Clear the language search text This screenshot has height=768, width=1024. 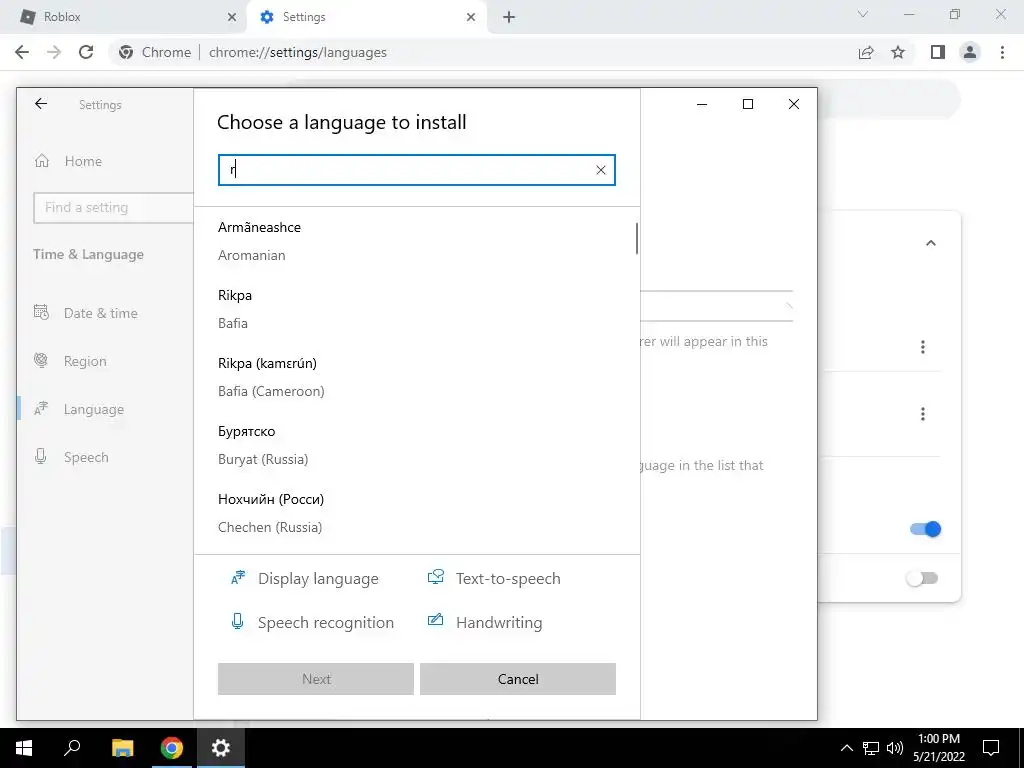coord(601,170)
